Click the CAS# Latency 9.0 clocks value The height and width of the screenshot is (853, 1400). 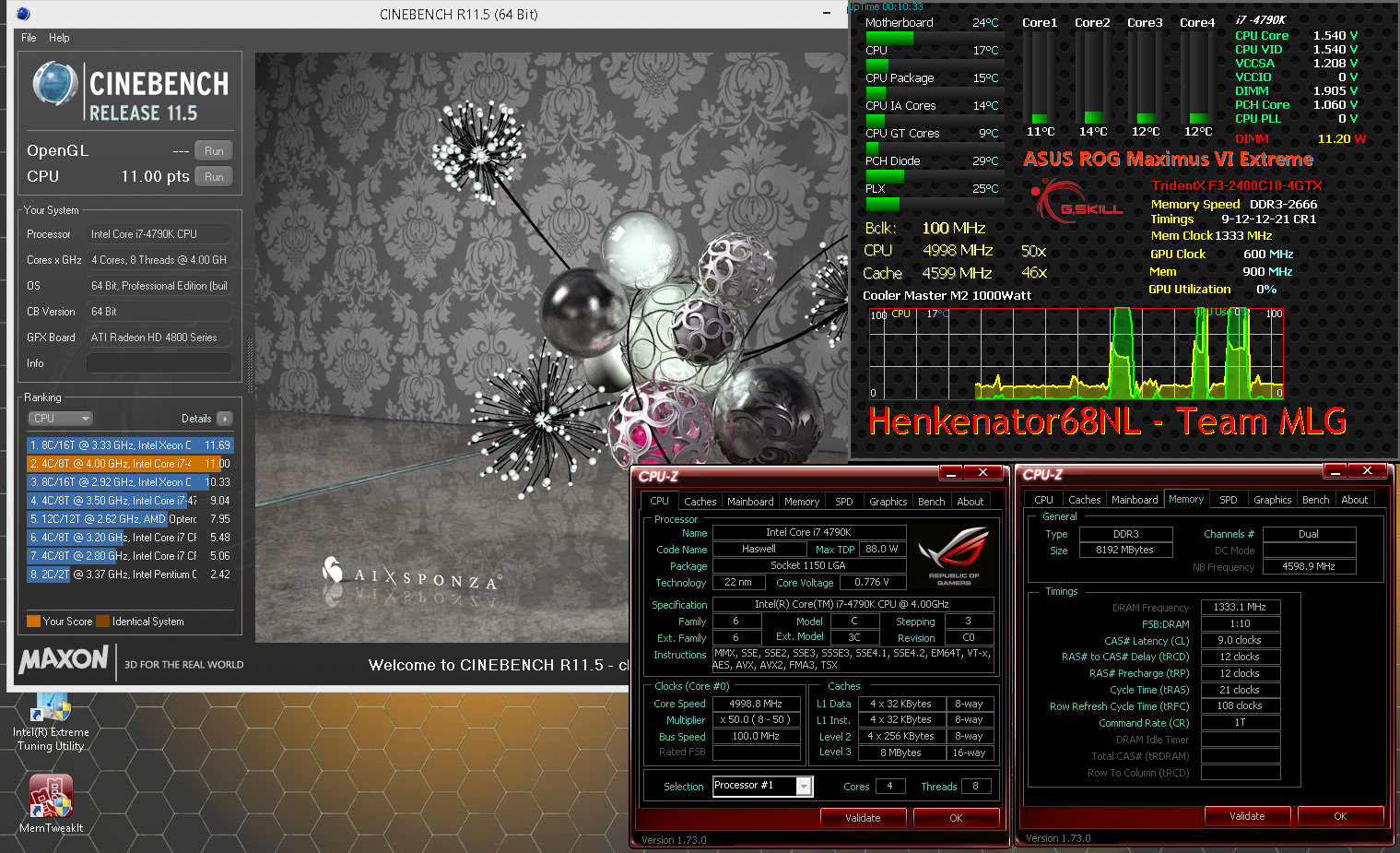(x=1241, y=640)
